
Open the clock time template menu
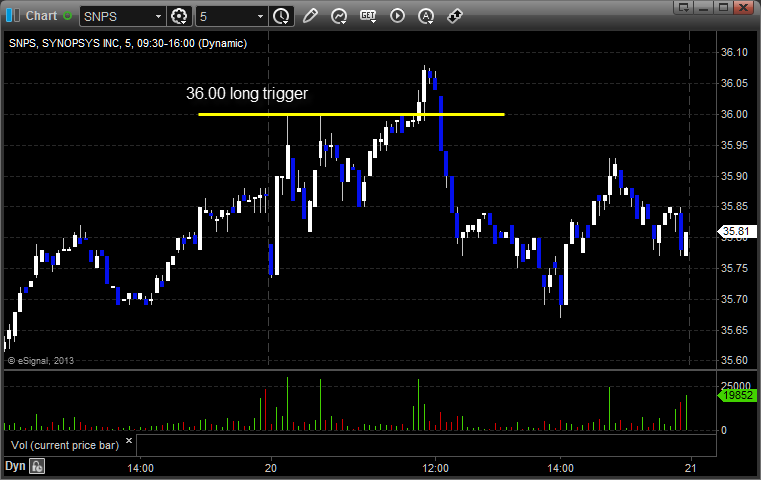click(x=281, y=17)
